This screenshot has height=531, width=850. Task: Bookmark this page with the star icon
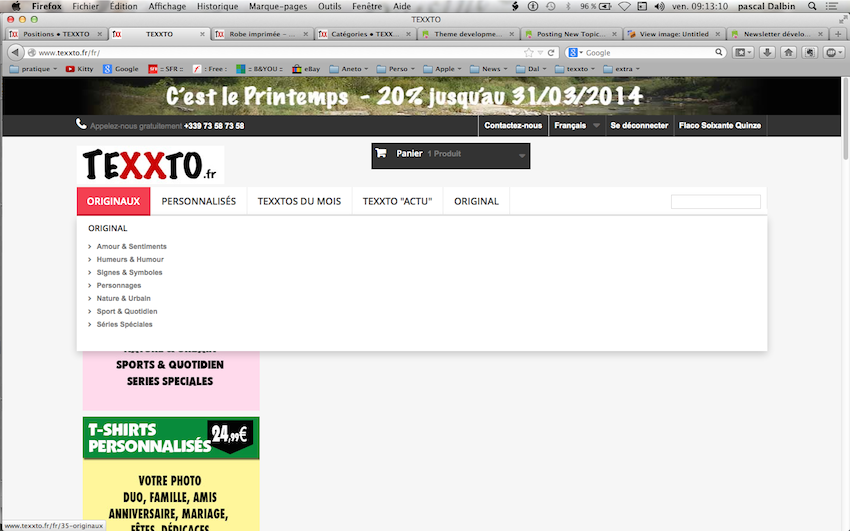tap(529, 53)
